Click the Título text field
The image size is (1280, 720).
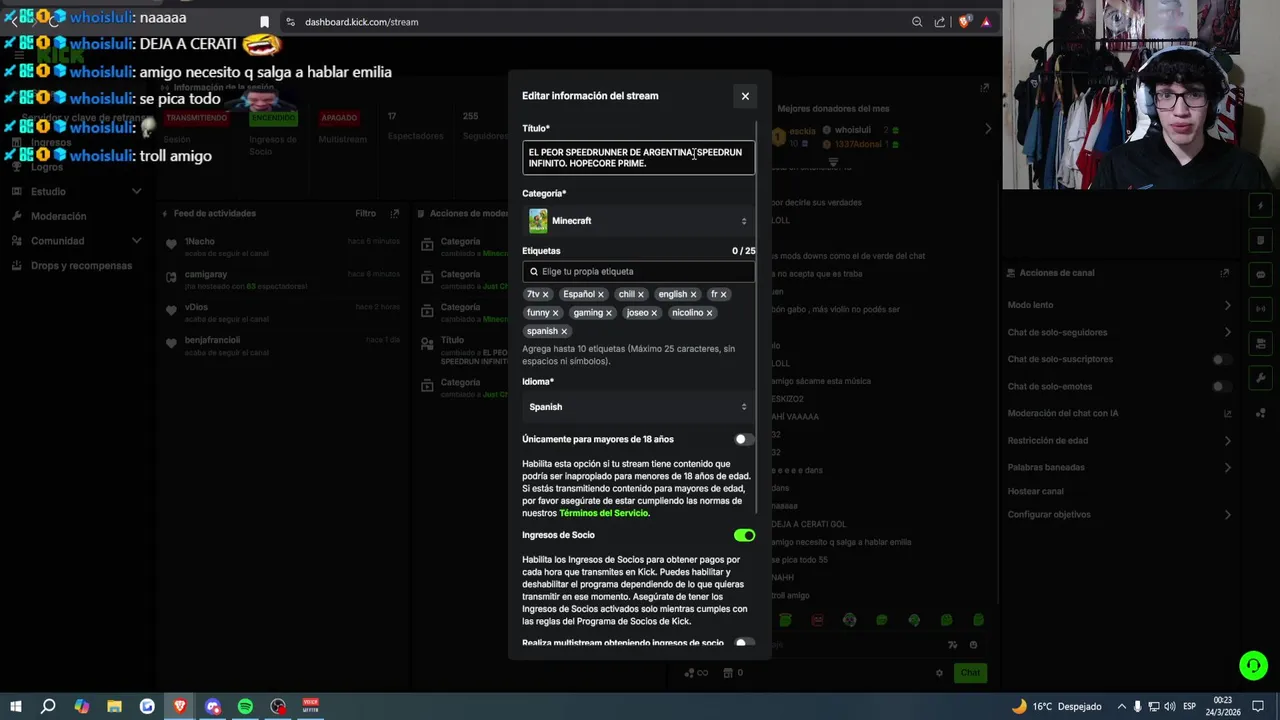click(638, 158)
